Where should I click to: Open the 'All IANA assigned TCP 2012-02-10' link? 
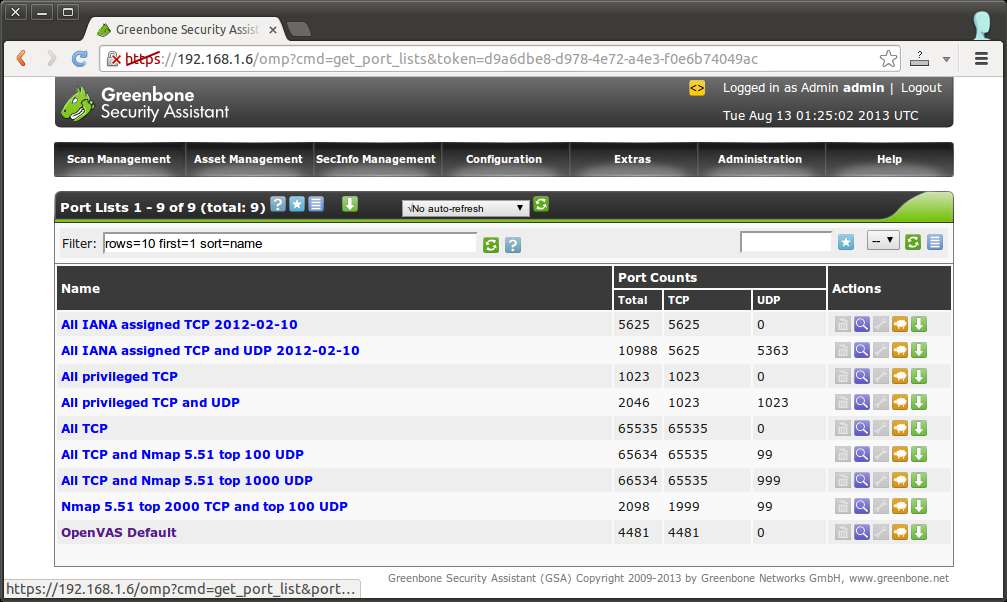pyautogui.click(x=179, y=324)
